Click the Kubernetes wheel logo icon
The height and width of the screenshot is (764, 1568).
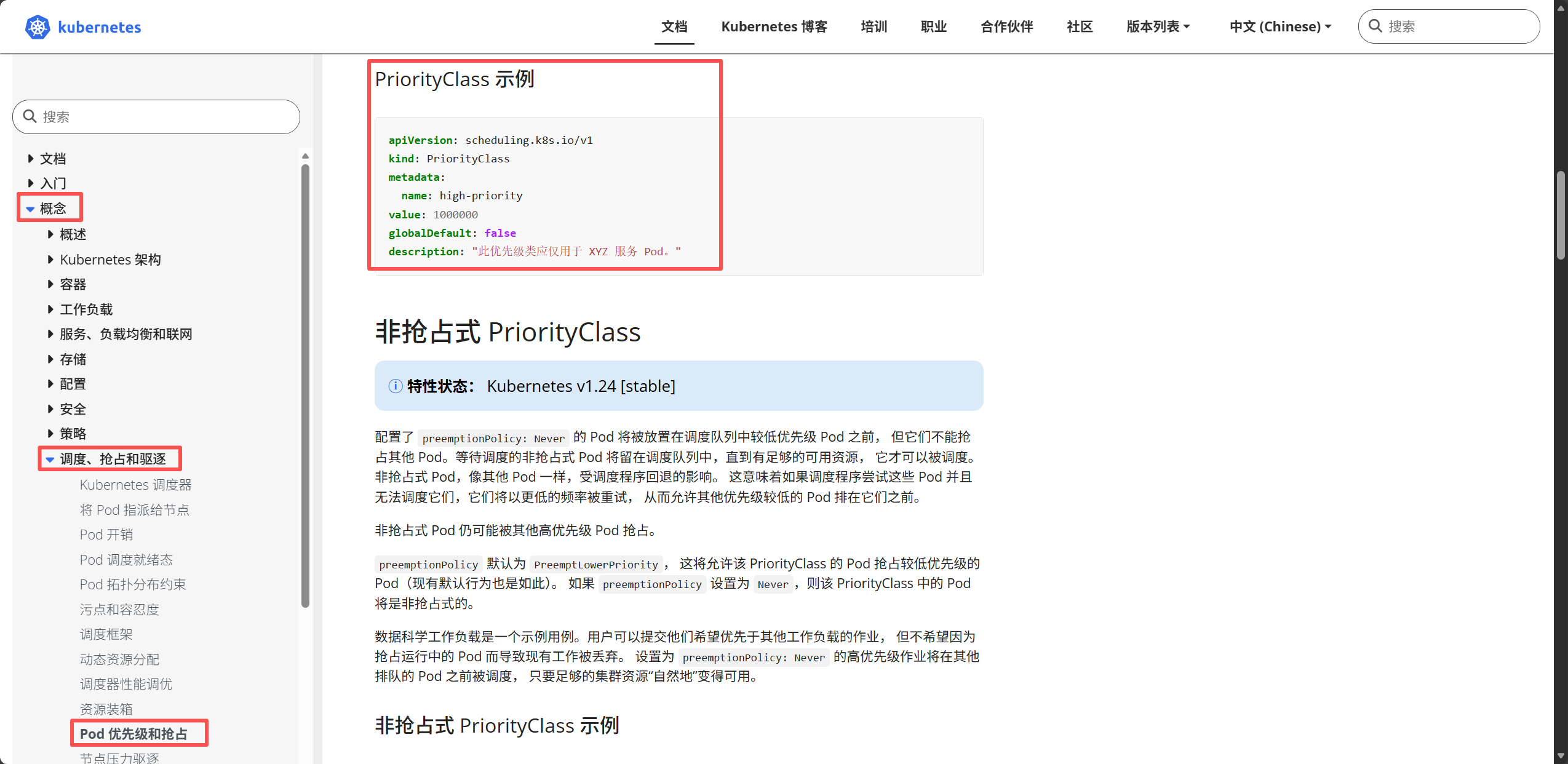click(x=38, y=27)
